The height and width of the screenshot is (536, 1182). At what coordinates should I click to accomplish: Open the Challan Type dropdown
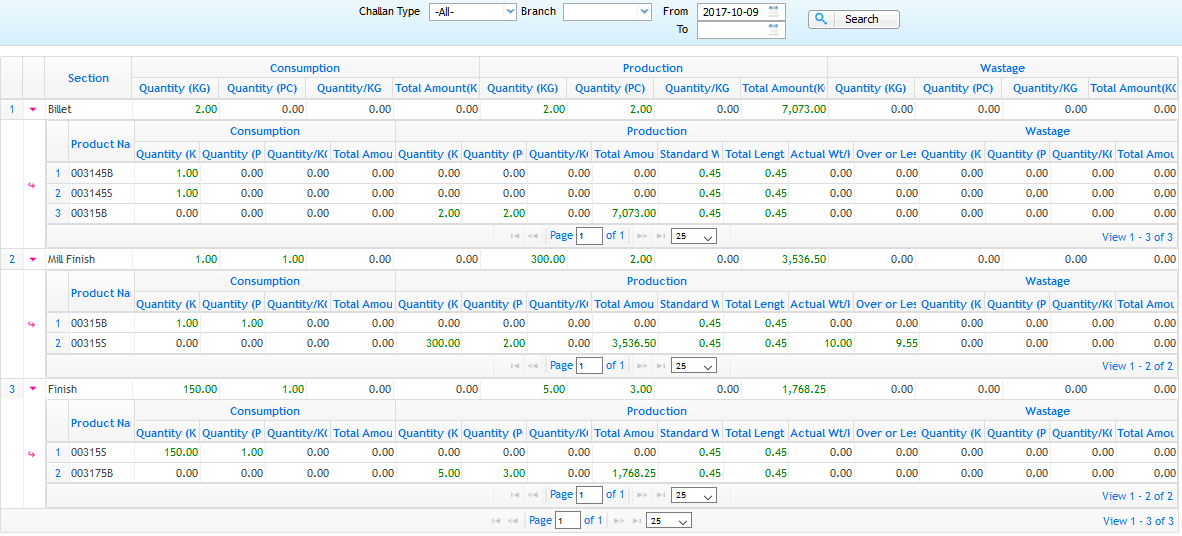tap(472, 12)
